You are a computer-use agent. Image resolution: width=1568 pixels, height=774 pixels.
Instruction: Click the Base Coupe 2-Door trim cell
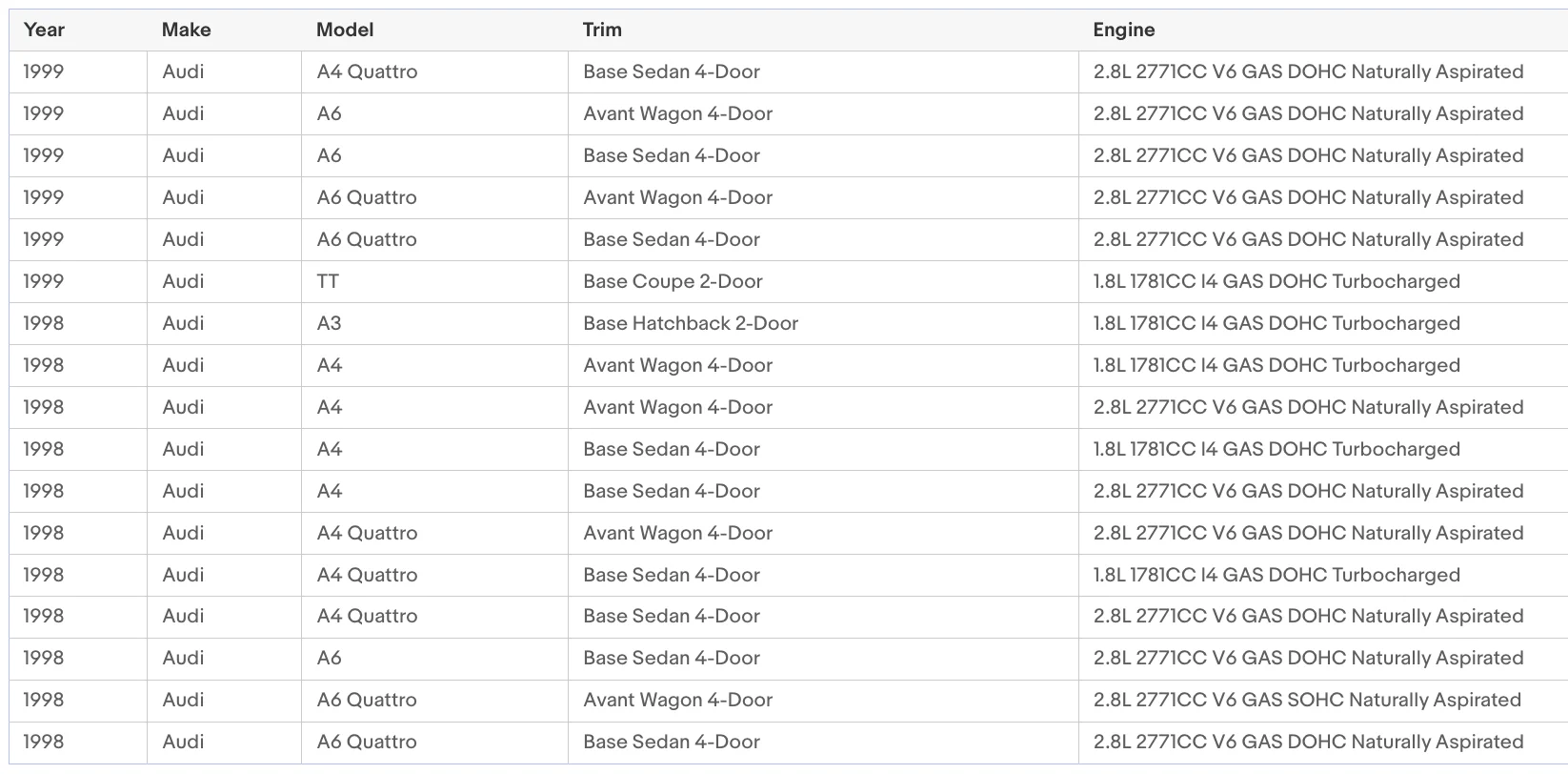(823, 281)
